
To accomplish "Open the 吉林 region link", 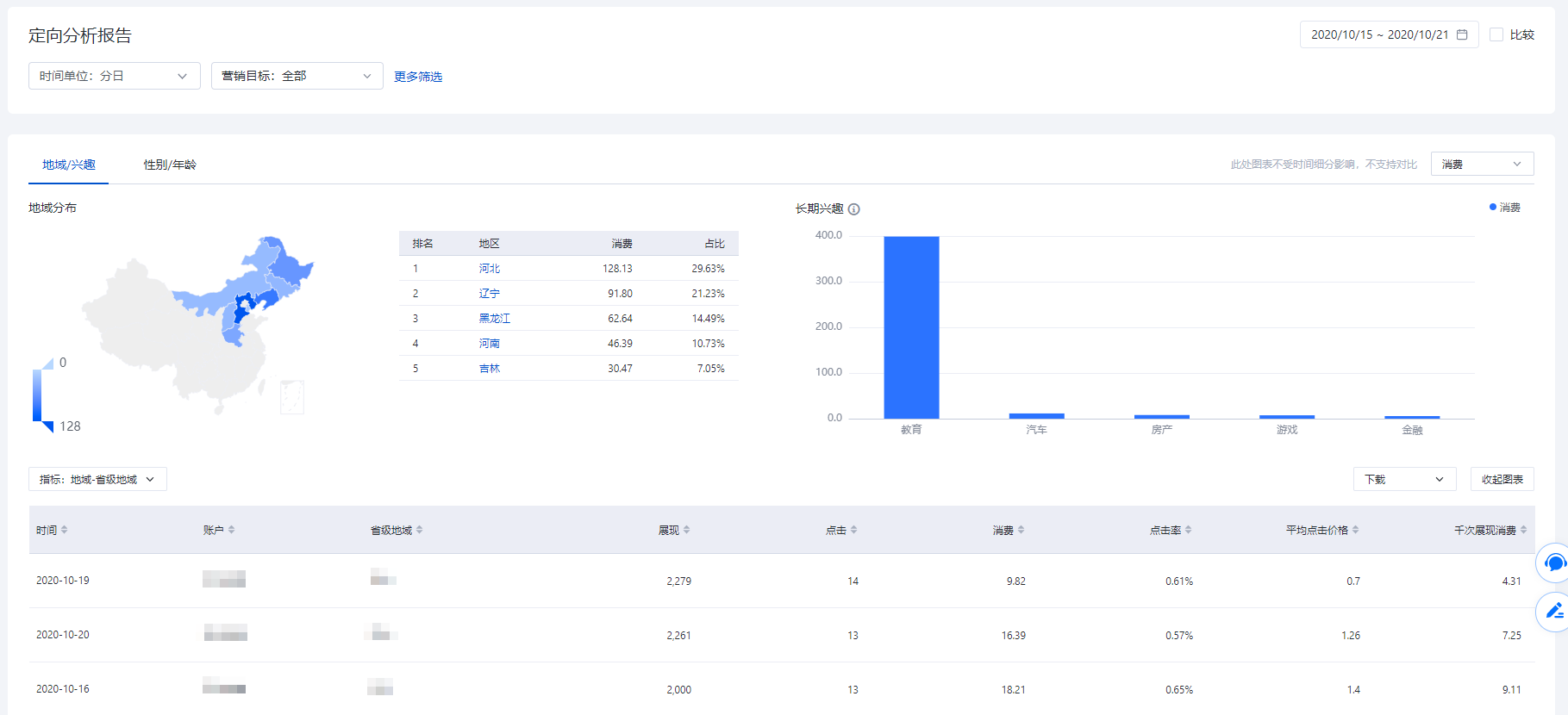I will pos(490,369).
